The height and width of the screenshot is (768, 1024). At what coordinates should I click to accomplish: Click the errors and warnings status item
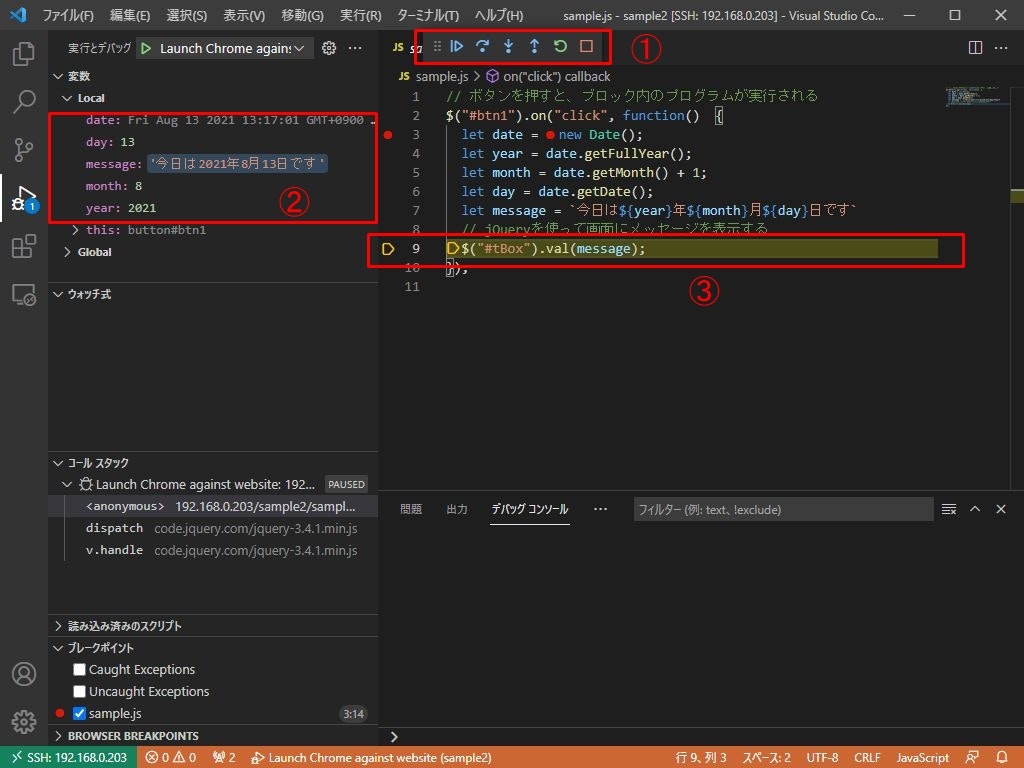tap(171, 758)
